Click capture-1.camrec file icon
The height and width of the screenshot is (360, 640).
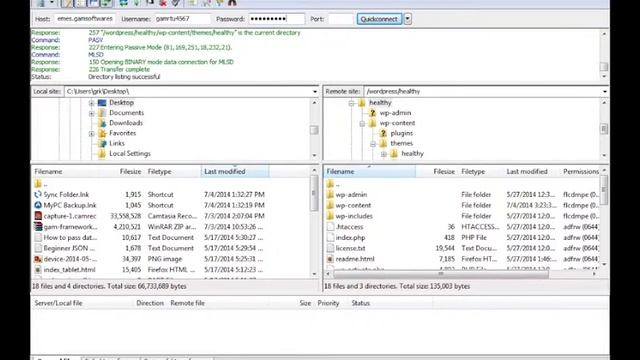tap(38, 216)
